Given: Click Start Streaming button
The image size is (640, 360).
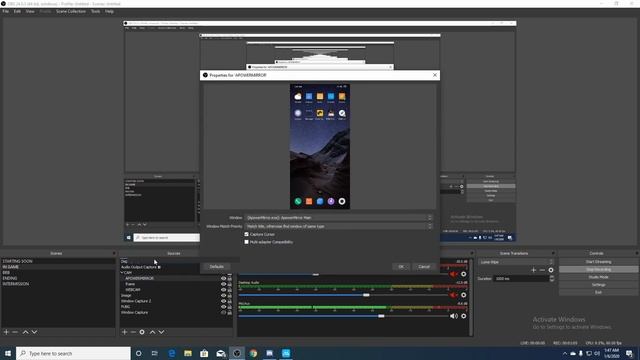Looking at the screenshot, I should point(598,262).
